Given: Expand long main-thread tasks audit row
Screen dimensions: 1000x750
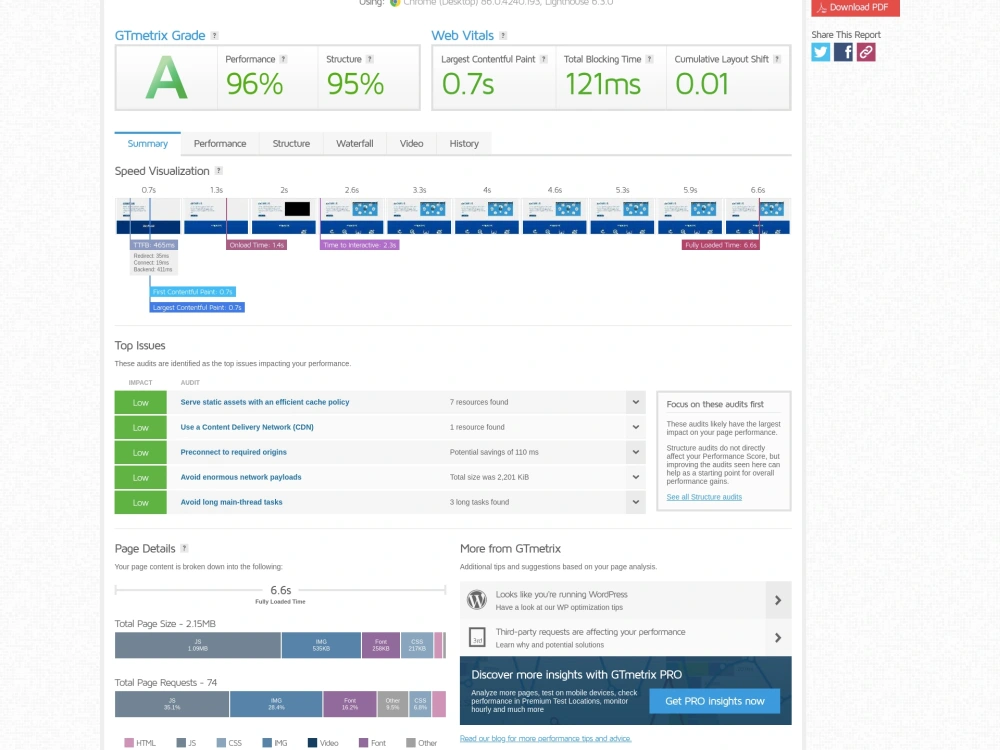Looking at the screenshot, I should click(x=636, y=502).
